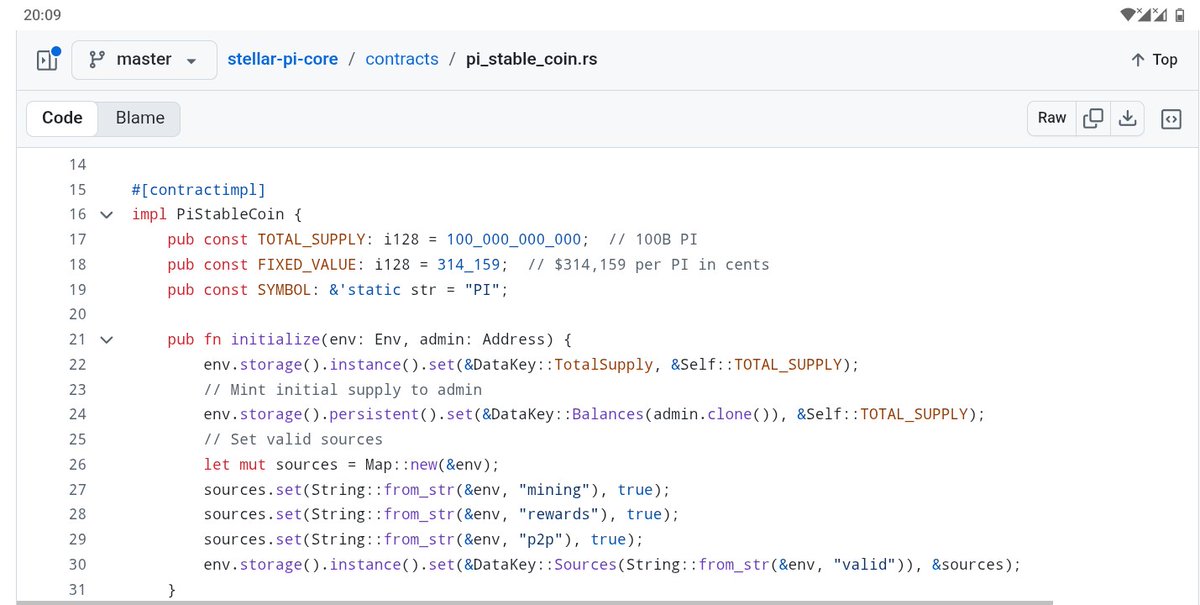Select line number 17
The height and width of the screenshot is (605, 1200).
pyautogui.click(x=78, y=239)
